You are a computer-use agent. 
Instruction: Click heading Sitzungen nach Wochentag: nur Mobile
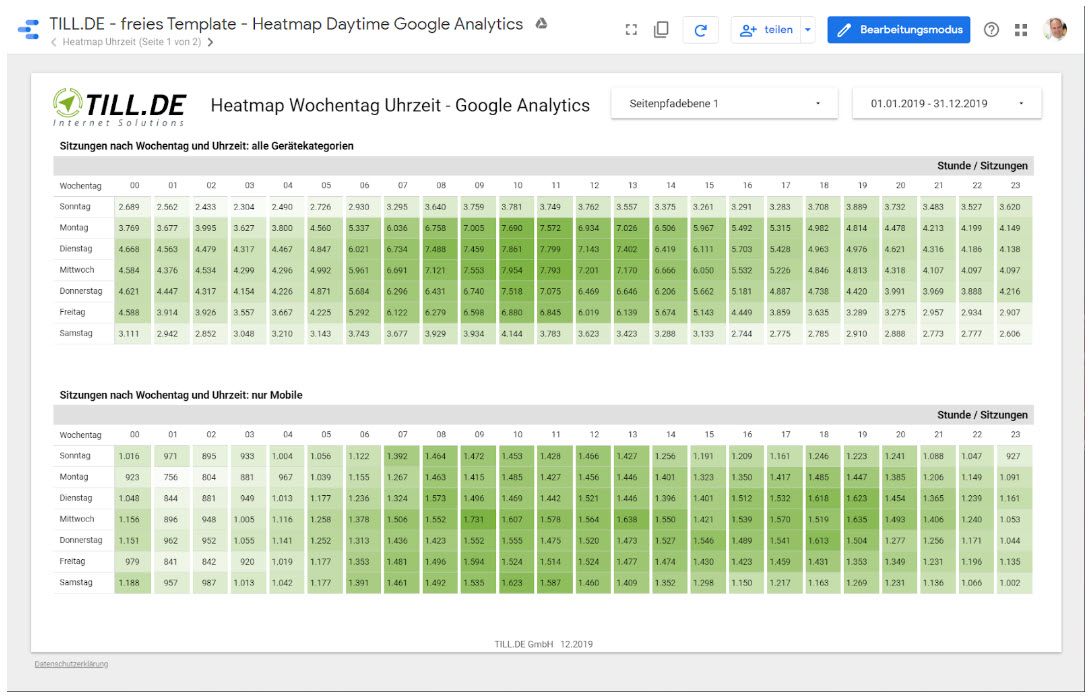click(x=181, y=395)
